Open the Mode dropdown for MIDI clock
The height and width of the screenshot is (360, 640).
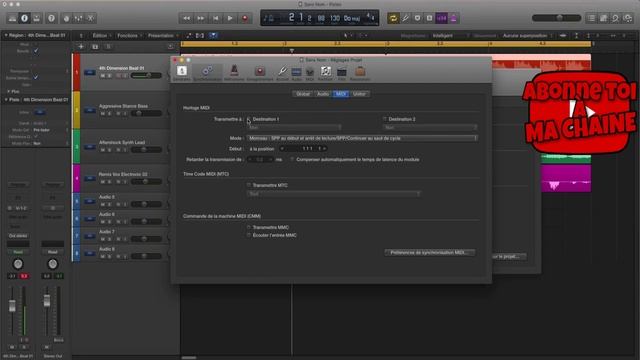pyautogui.click(x=362, y=138)
